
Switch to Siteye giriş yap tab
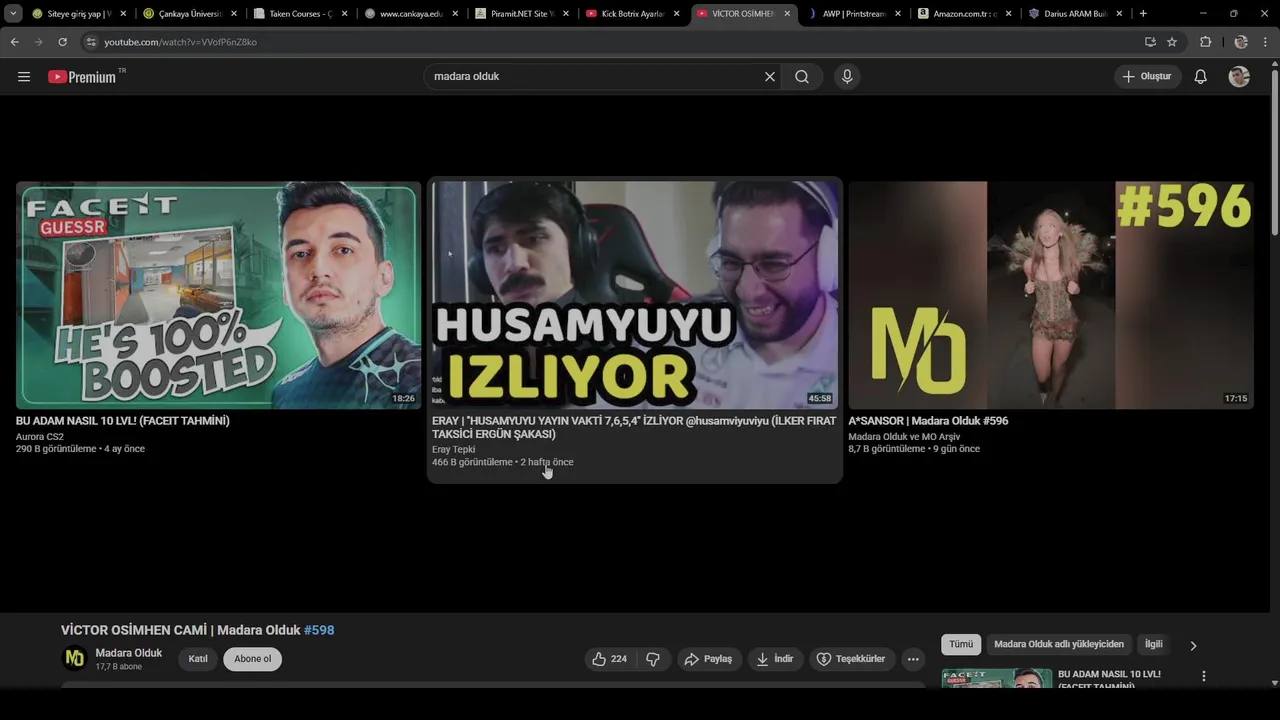point(79,14)
